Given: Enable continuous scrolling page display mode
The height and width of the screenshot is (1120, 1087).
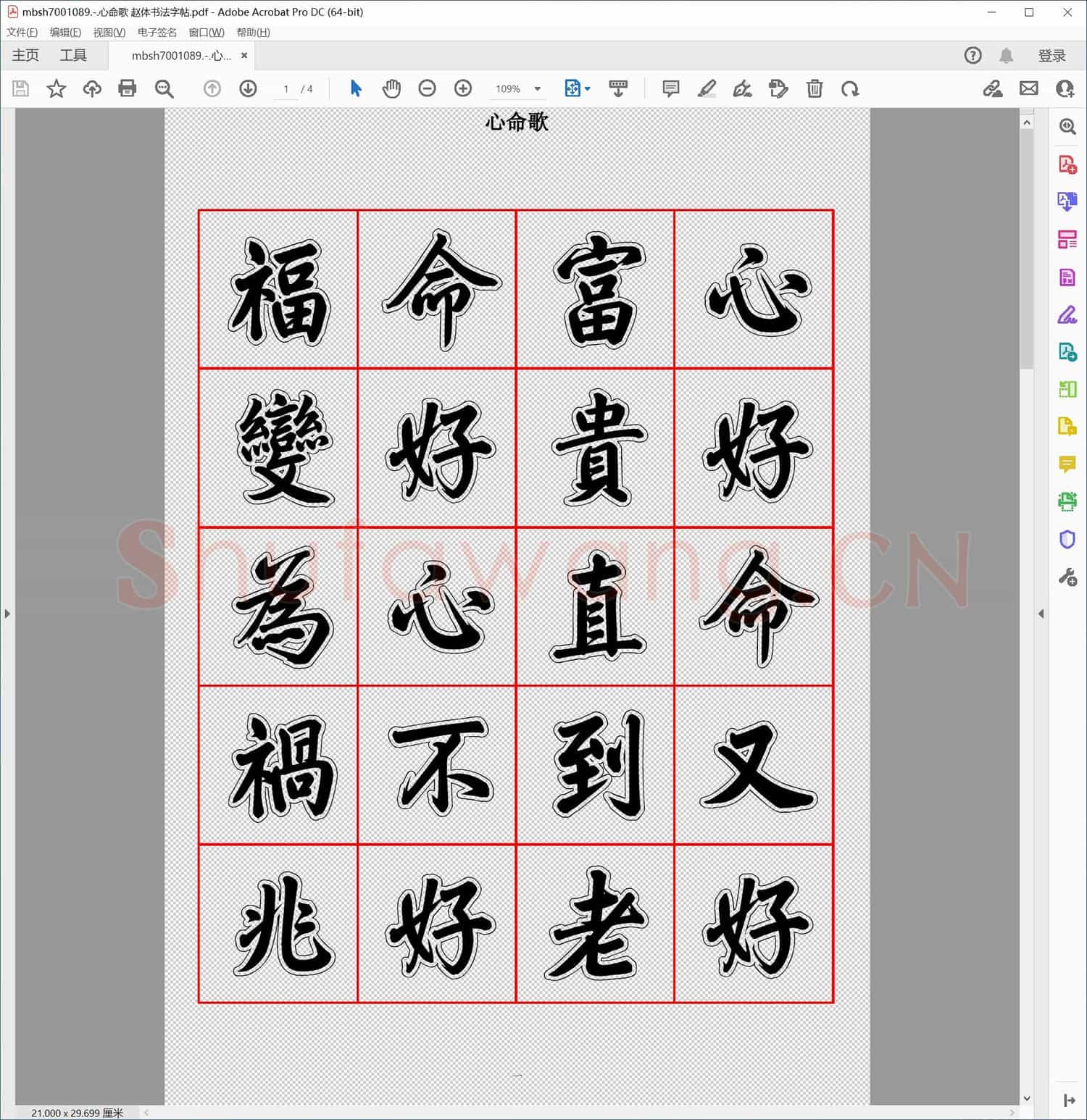Looking at the screenshot, I should [618, 88].
